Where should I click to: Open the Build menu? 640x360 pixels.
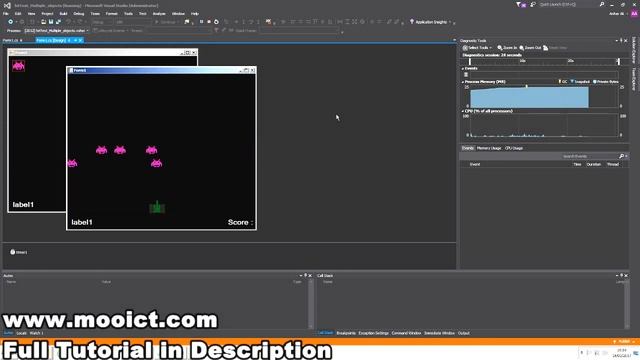63,13
